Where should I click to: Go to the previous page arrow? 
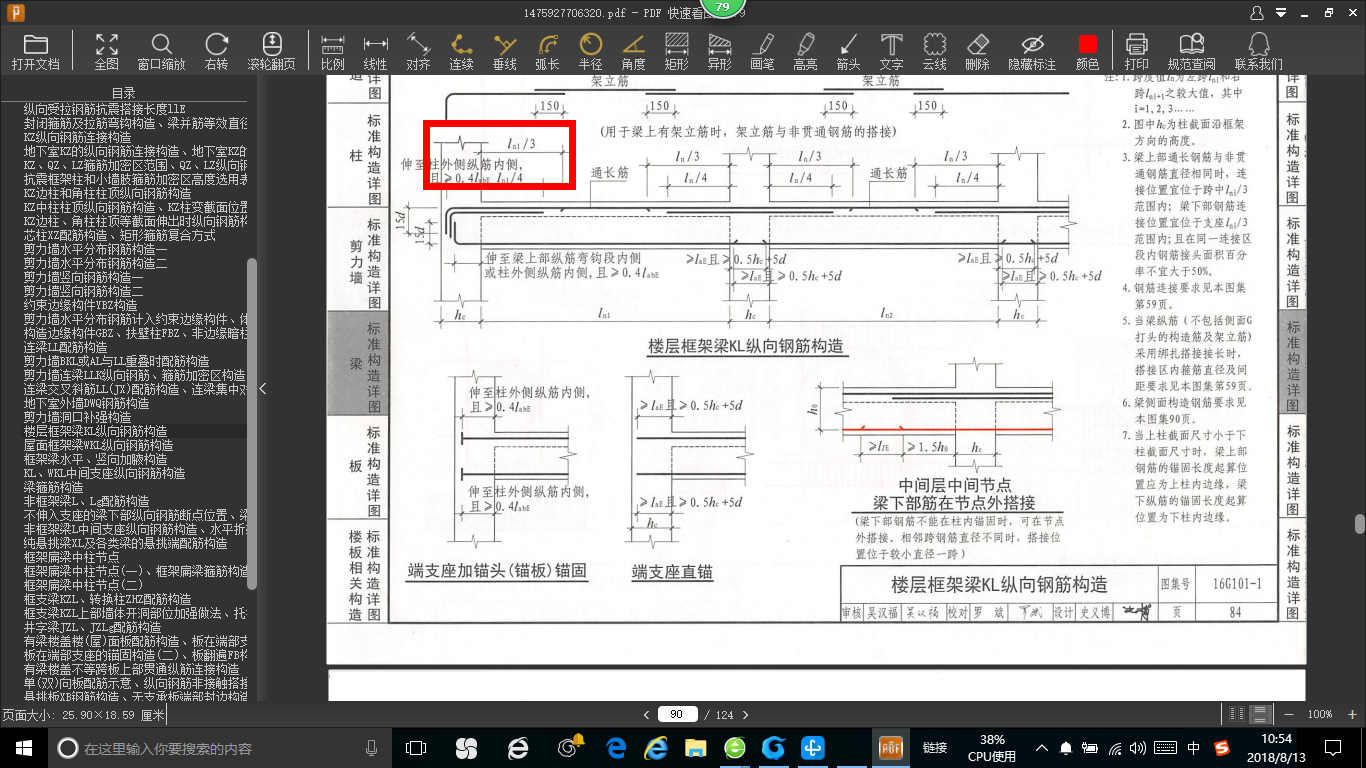tap(647, 714)
